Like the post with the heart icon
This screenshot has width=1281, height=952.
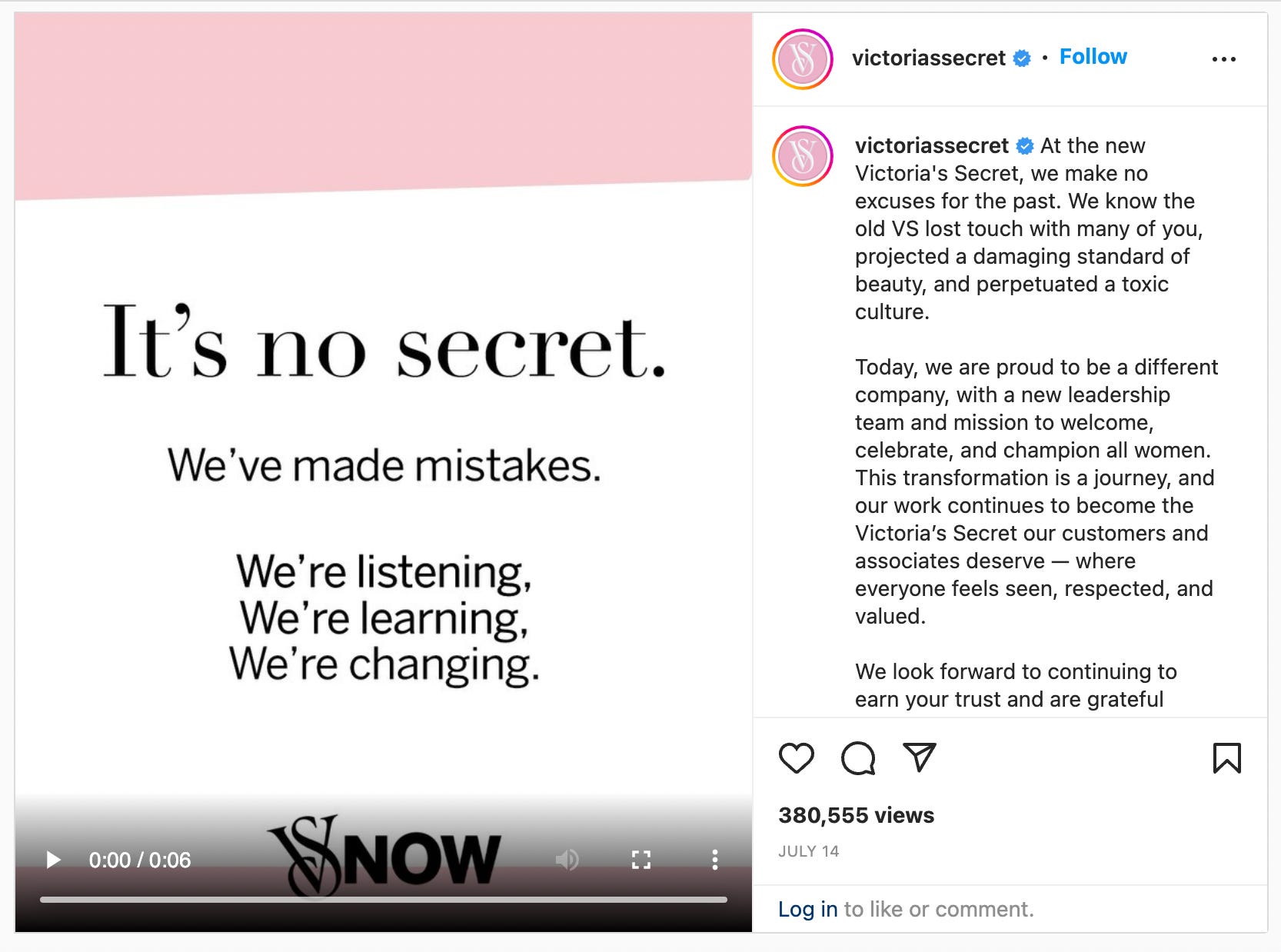point(796,758)
